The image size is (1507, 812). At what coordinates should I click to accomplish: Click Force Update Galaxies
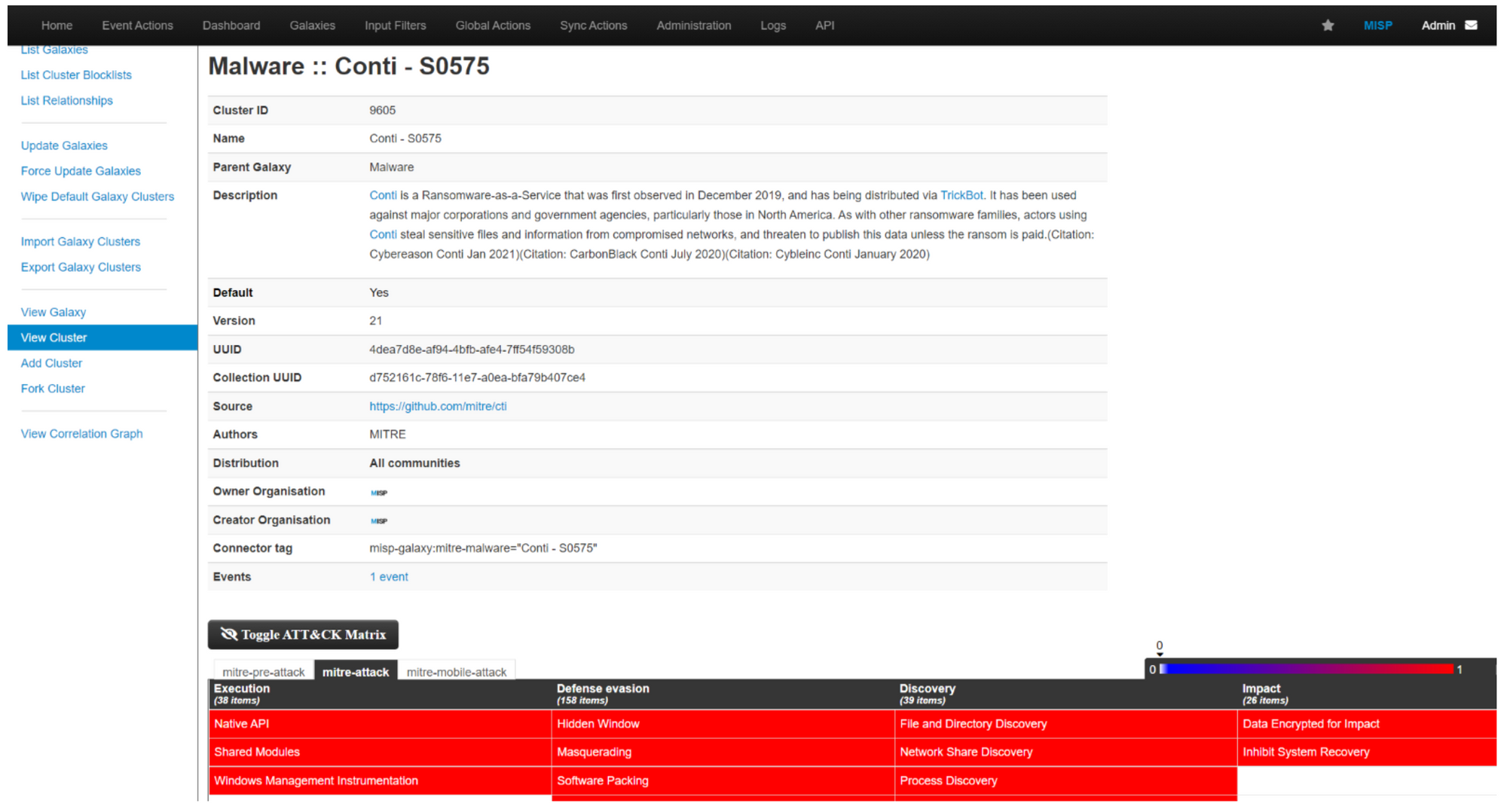pos(81,172)
